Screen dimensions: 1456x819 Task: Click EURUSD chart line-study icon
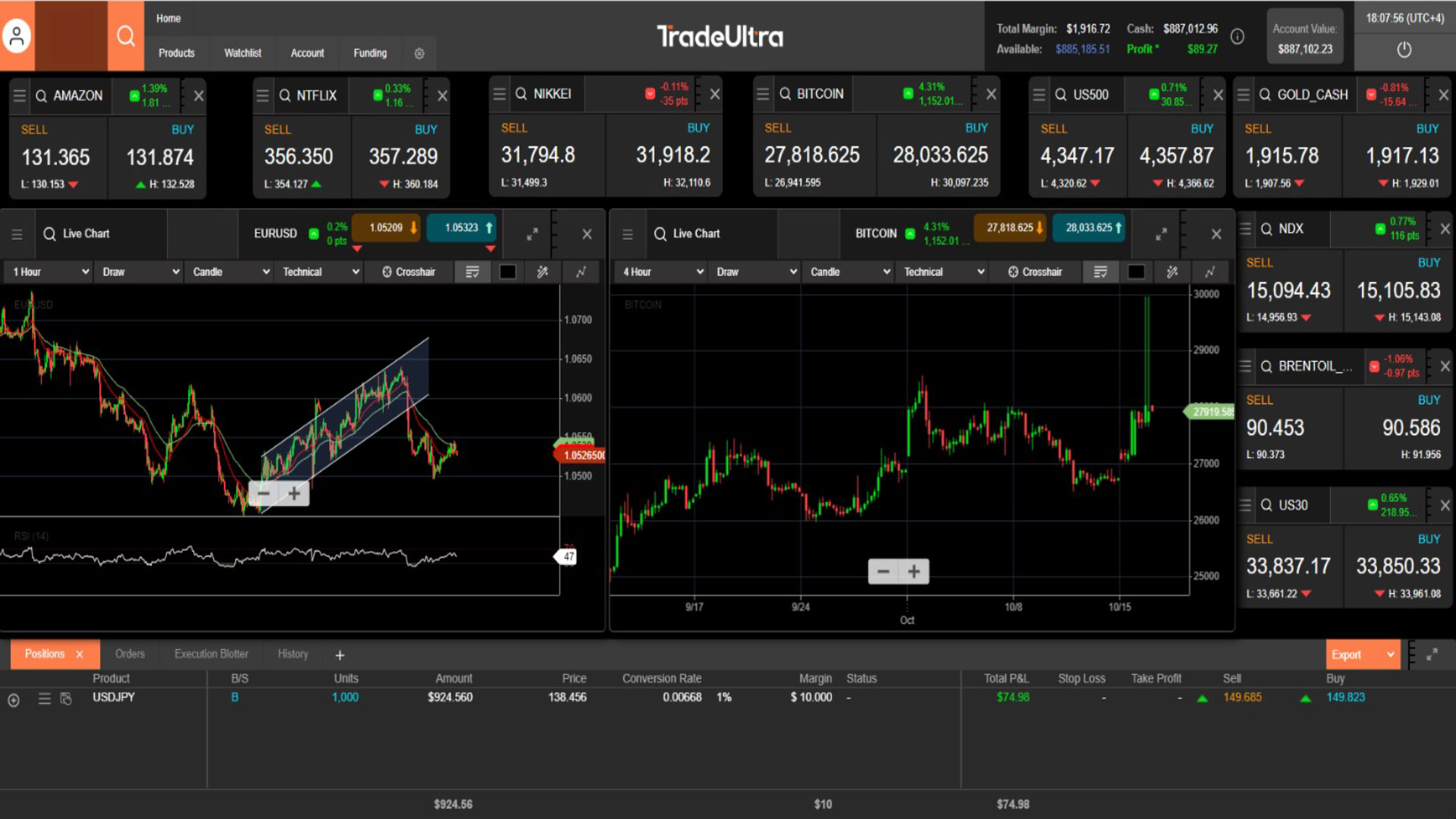[581, 271]
